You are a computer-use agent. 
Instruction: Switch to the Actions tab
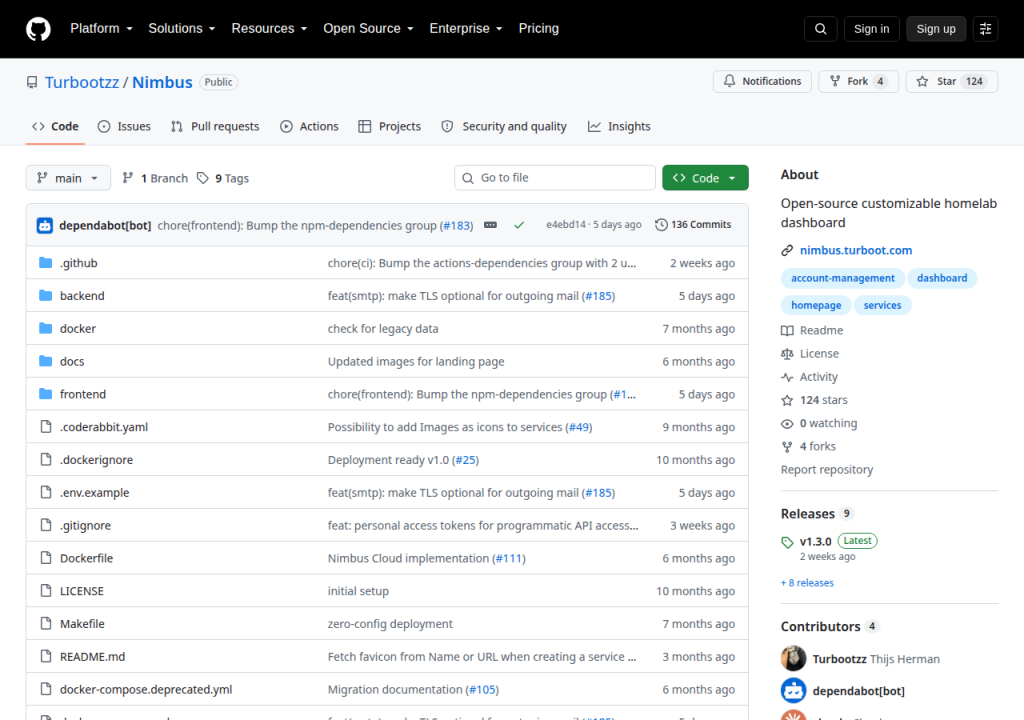309,127
